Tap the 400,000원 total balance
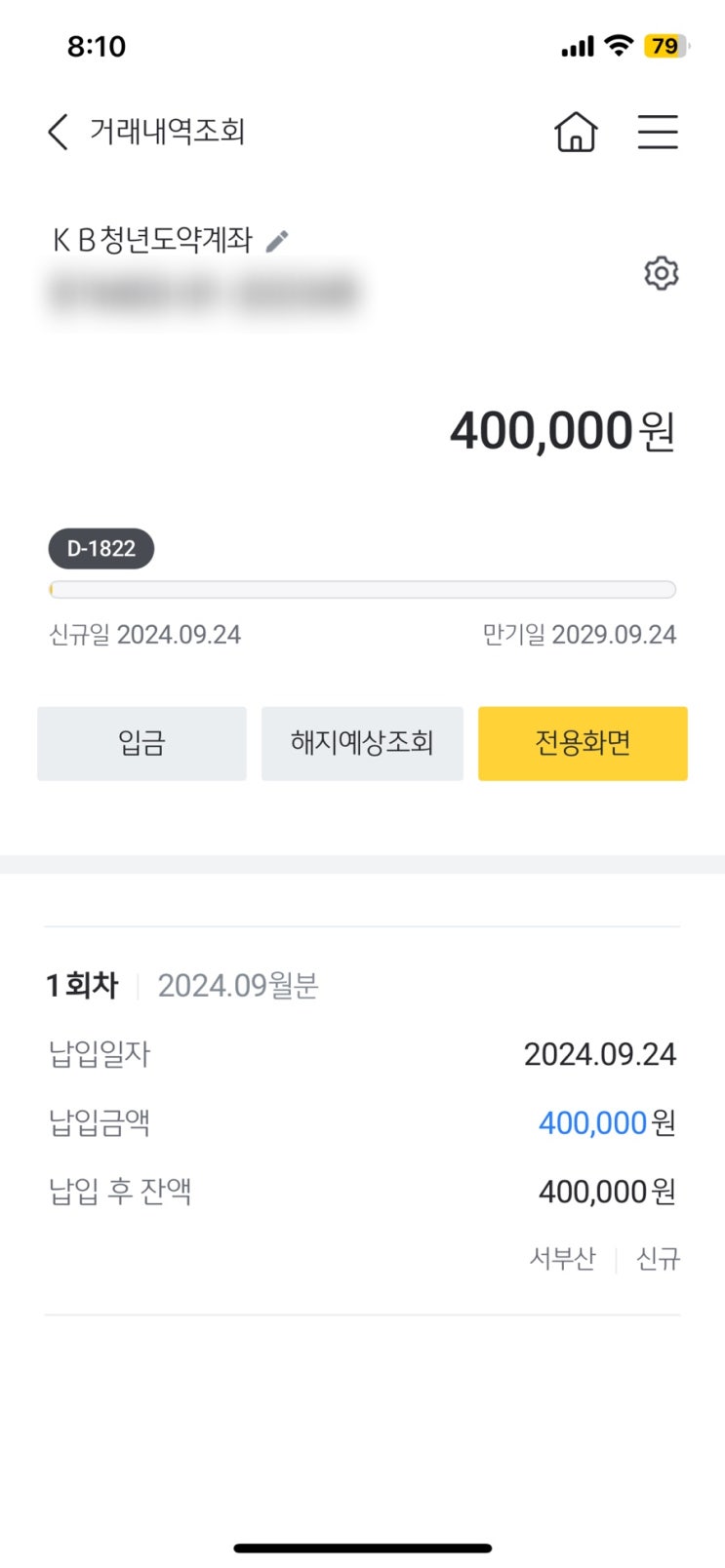This screenshot has height=1568, width=725. [562, 431]
